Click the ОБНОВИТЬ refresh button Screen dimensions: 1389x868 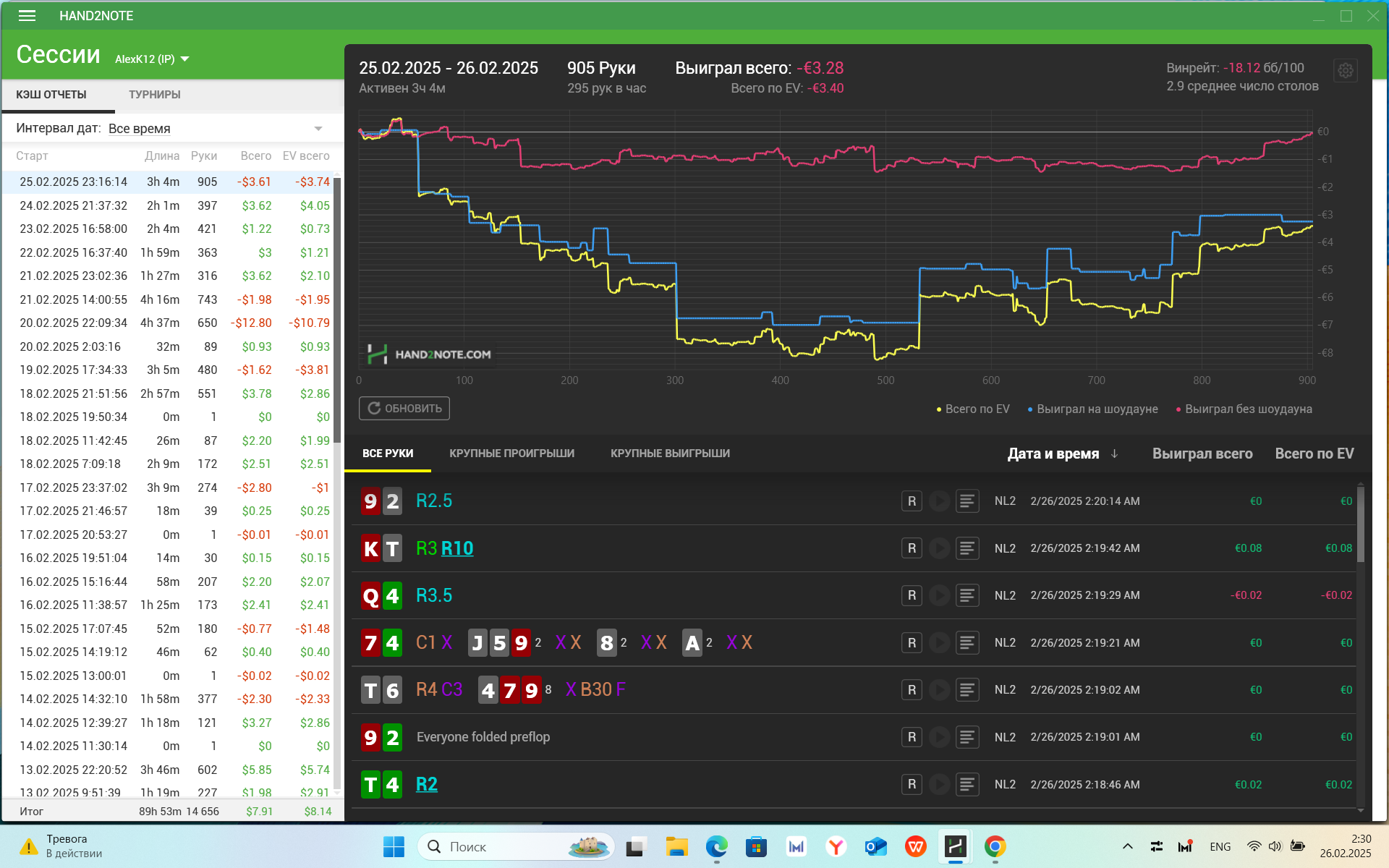point(404,409)
